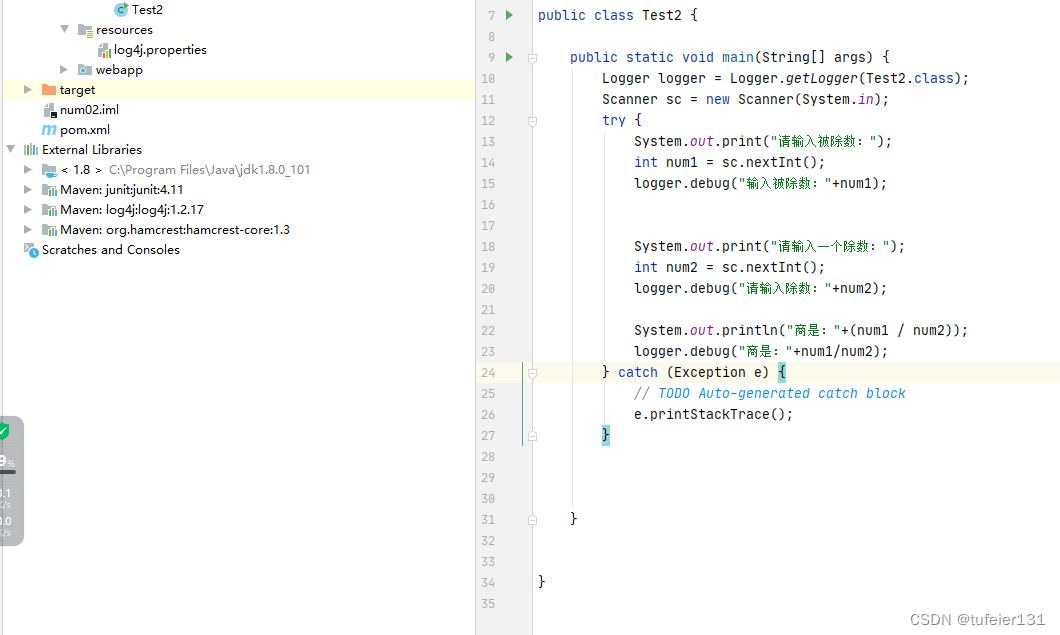Click the Scratches and Consoles icon
The height and width of the screenshot is (635, 1060).
31,249
